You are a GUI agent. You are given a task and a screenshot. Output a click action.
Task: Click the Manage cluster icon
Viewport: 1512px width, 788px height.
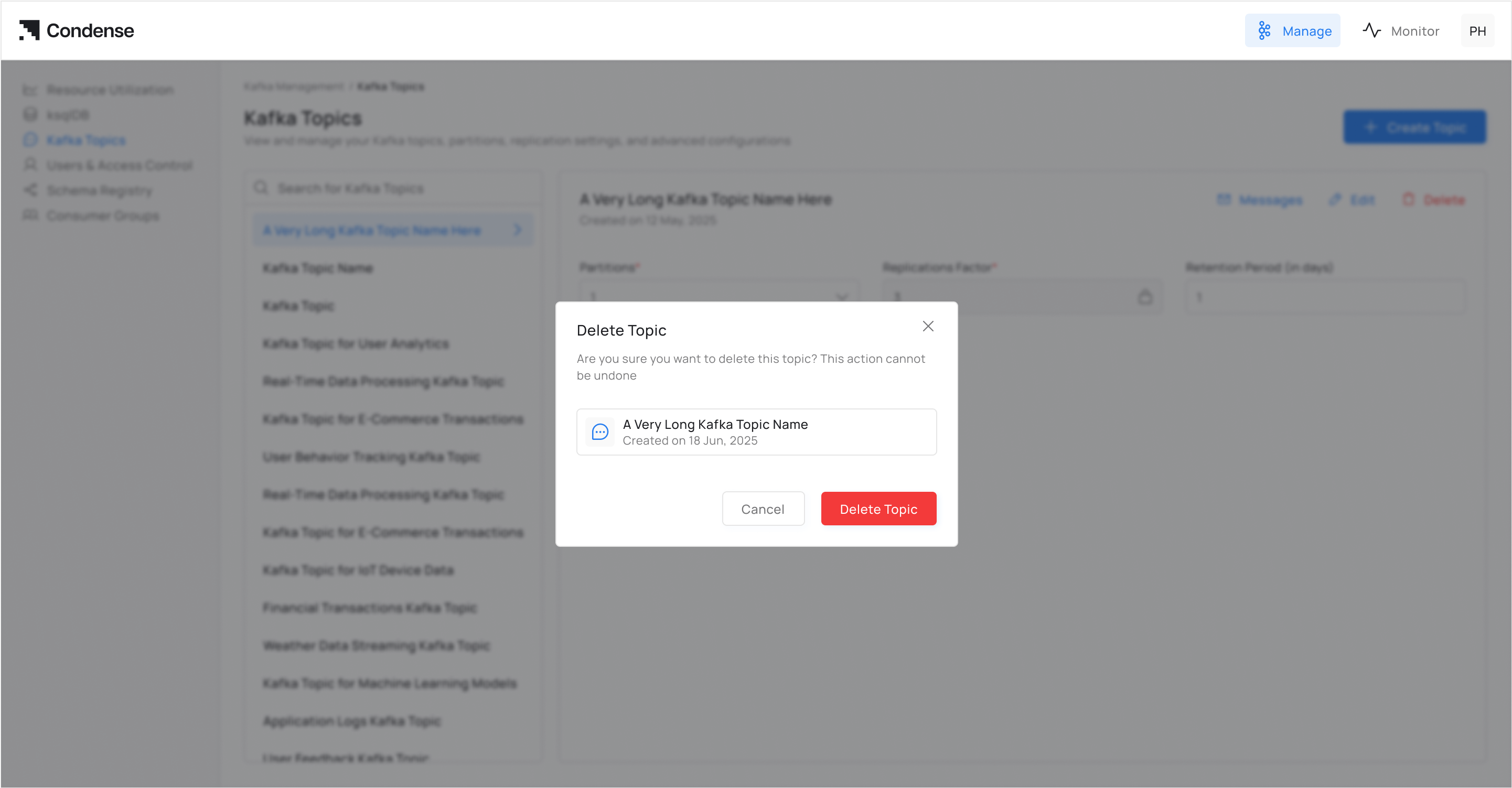[x=1264, y=31]
